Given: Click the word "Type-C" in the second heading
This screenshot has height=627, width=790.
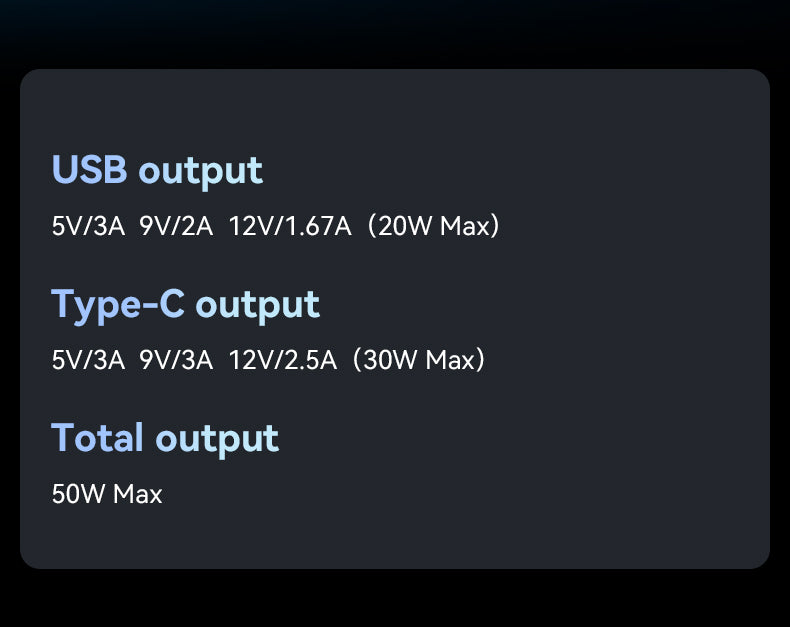Looking at the screenshot, I should (118, 304).
